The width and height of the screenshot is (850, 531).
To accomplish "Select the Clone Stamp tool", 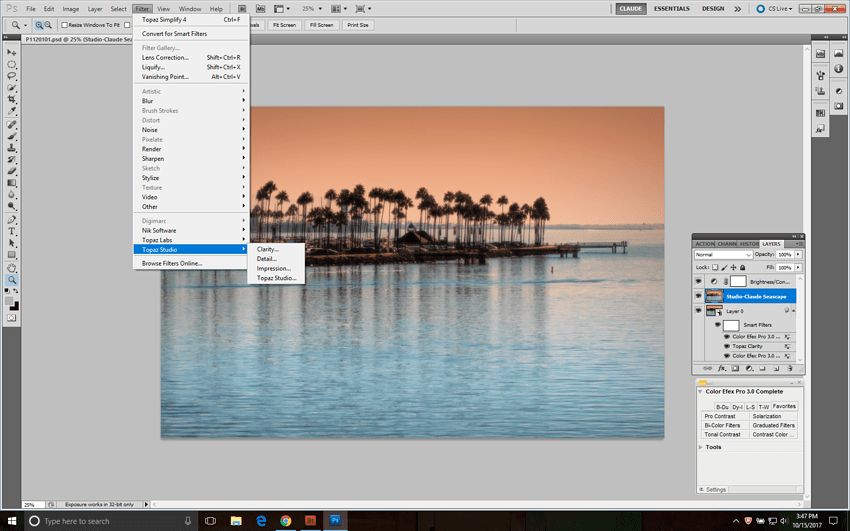I will point(12,148).
